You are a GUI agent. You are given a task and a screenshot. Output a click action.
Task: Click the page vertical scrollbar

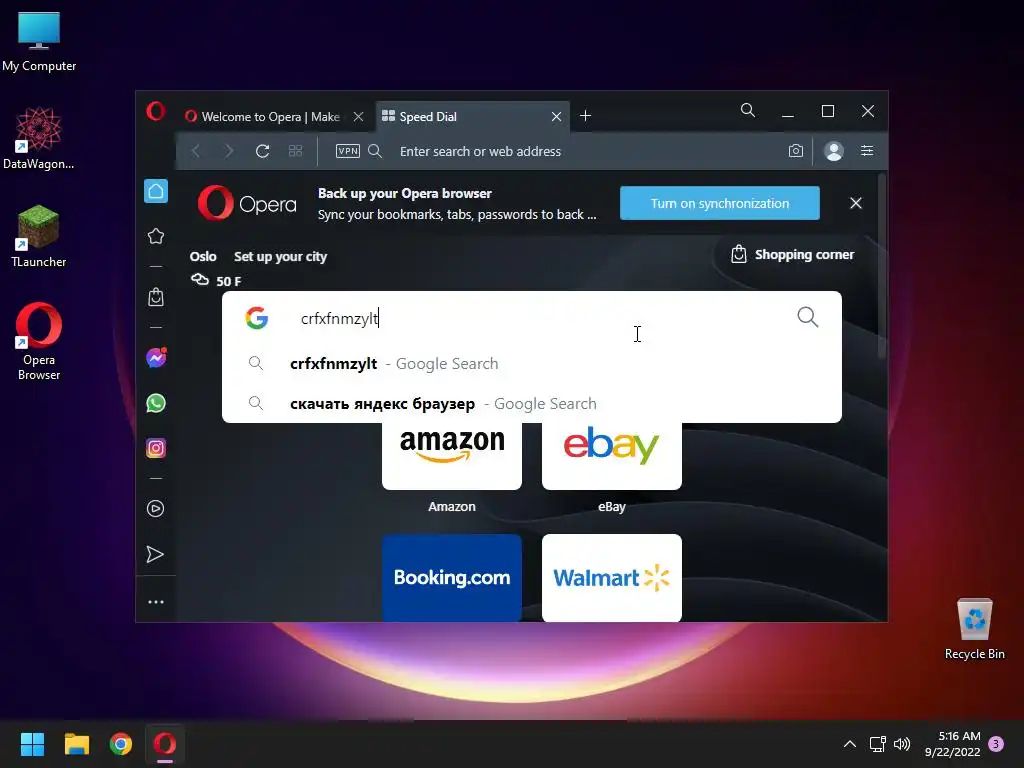click(x=882, y=266)
